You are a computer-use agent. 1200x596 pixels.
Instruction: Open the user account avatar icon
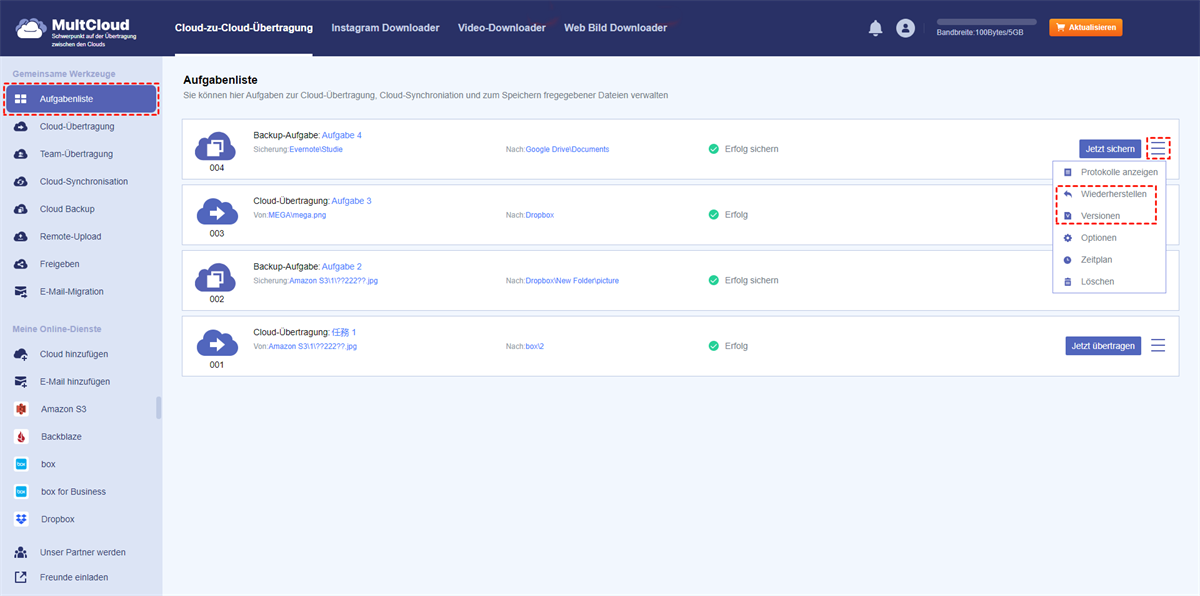pos(905,28)
